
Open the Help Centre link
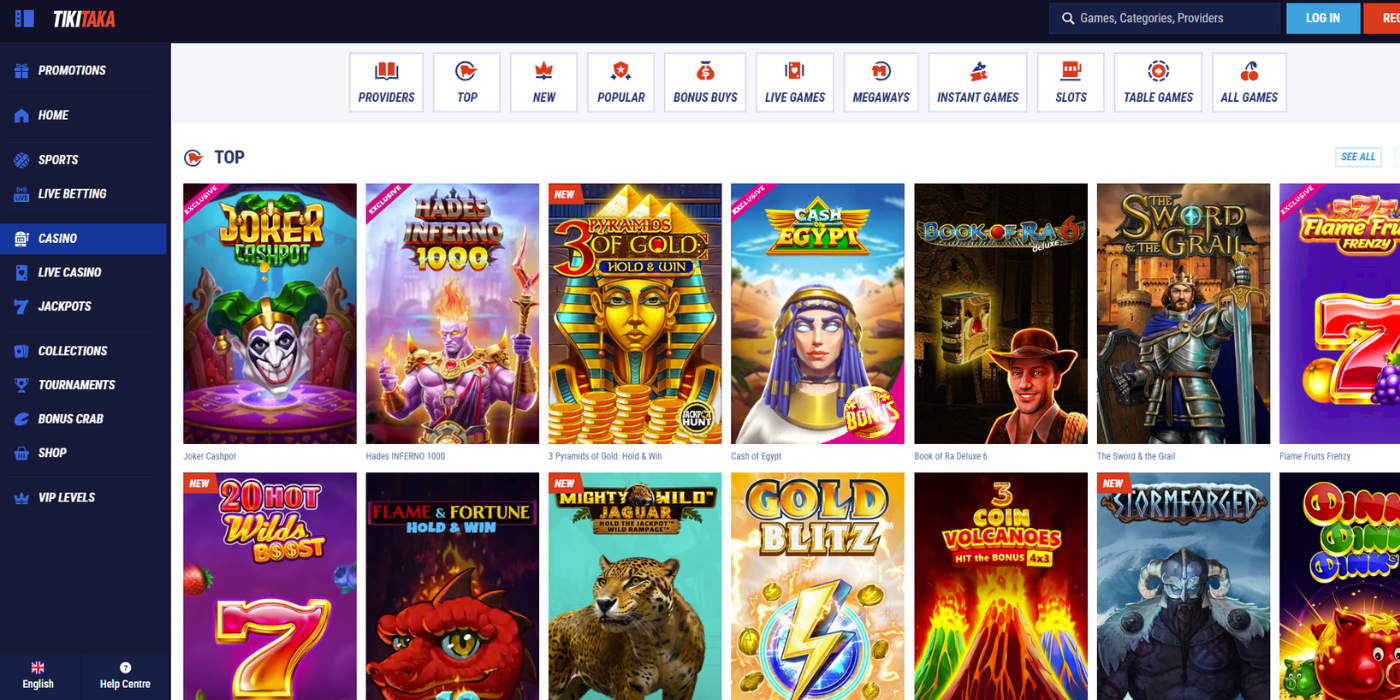click(x=125, y=676)
